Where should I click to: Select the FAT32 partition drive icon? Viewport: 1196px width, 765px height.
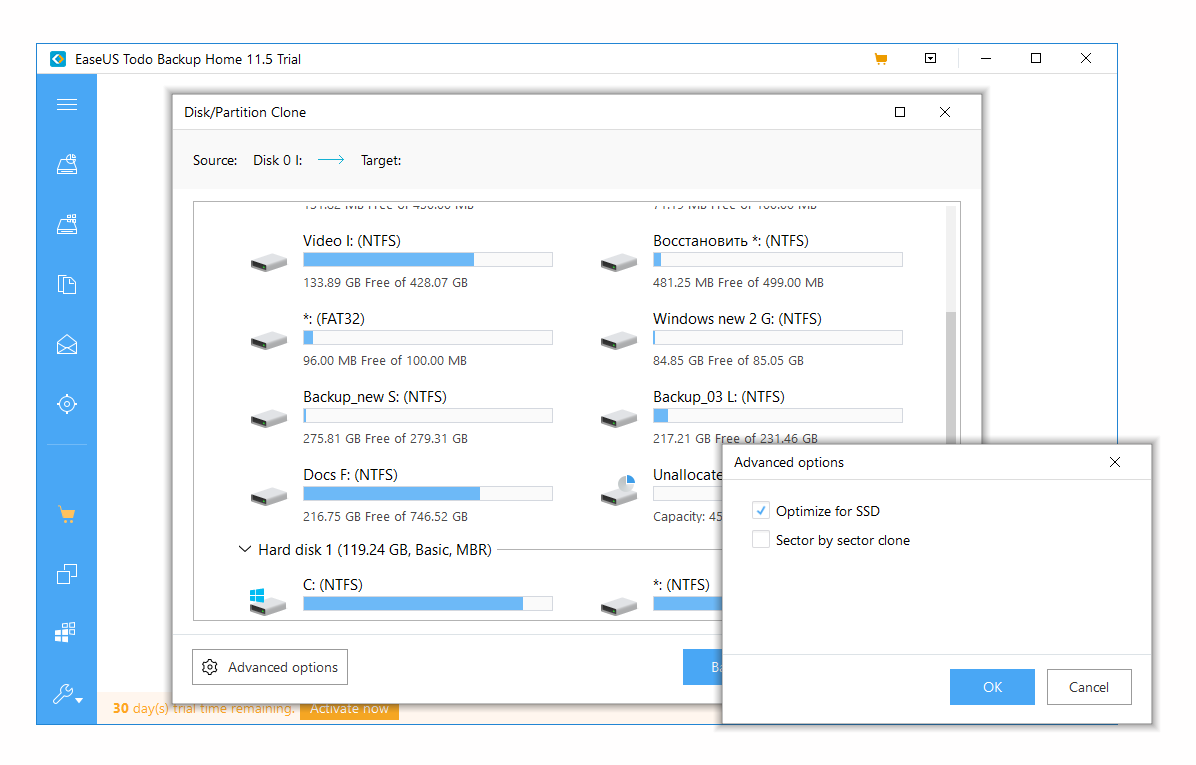point(268,340)
